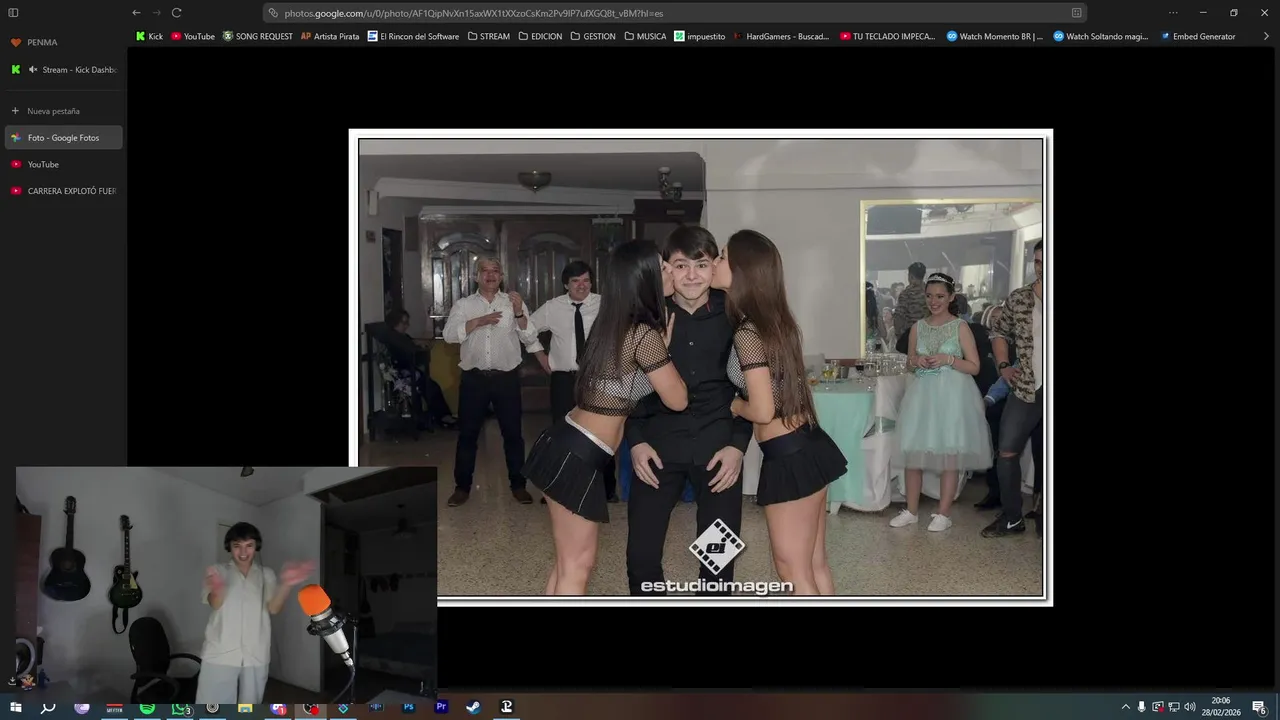
Task: Open the Windows notification center
Action: (x=1259, y=707)
